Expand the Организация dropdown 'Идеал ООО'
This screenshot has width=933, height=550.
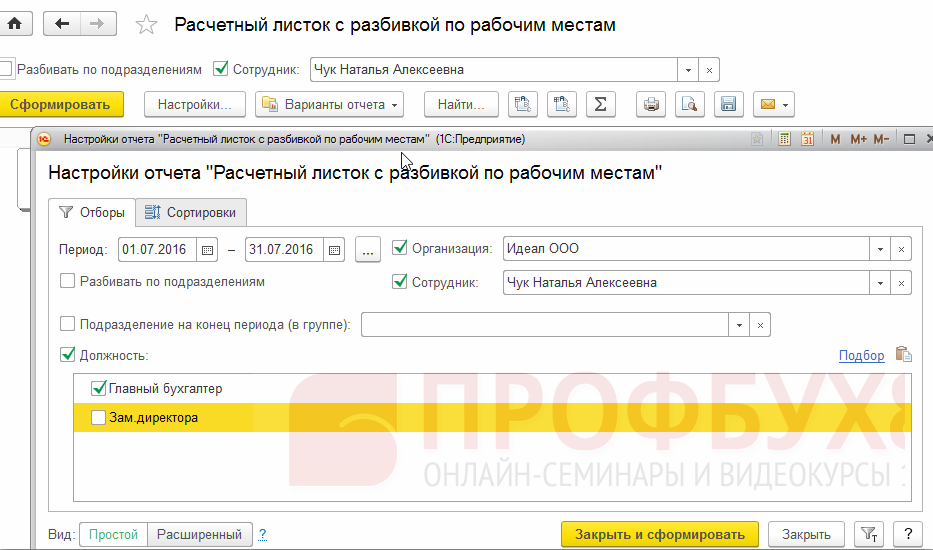880,250
